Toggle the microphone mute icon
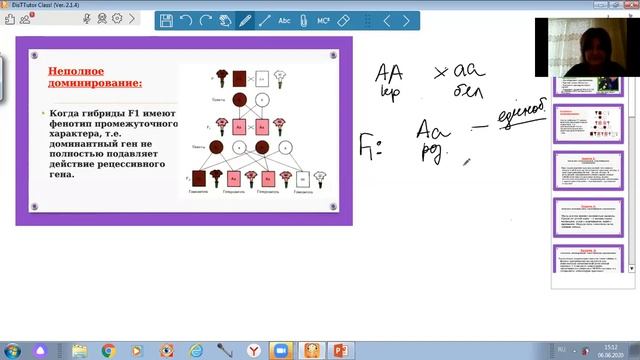Image resolution: width=640 pixels, height=360 pixels. (x=87, y=19)
